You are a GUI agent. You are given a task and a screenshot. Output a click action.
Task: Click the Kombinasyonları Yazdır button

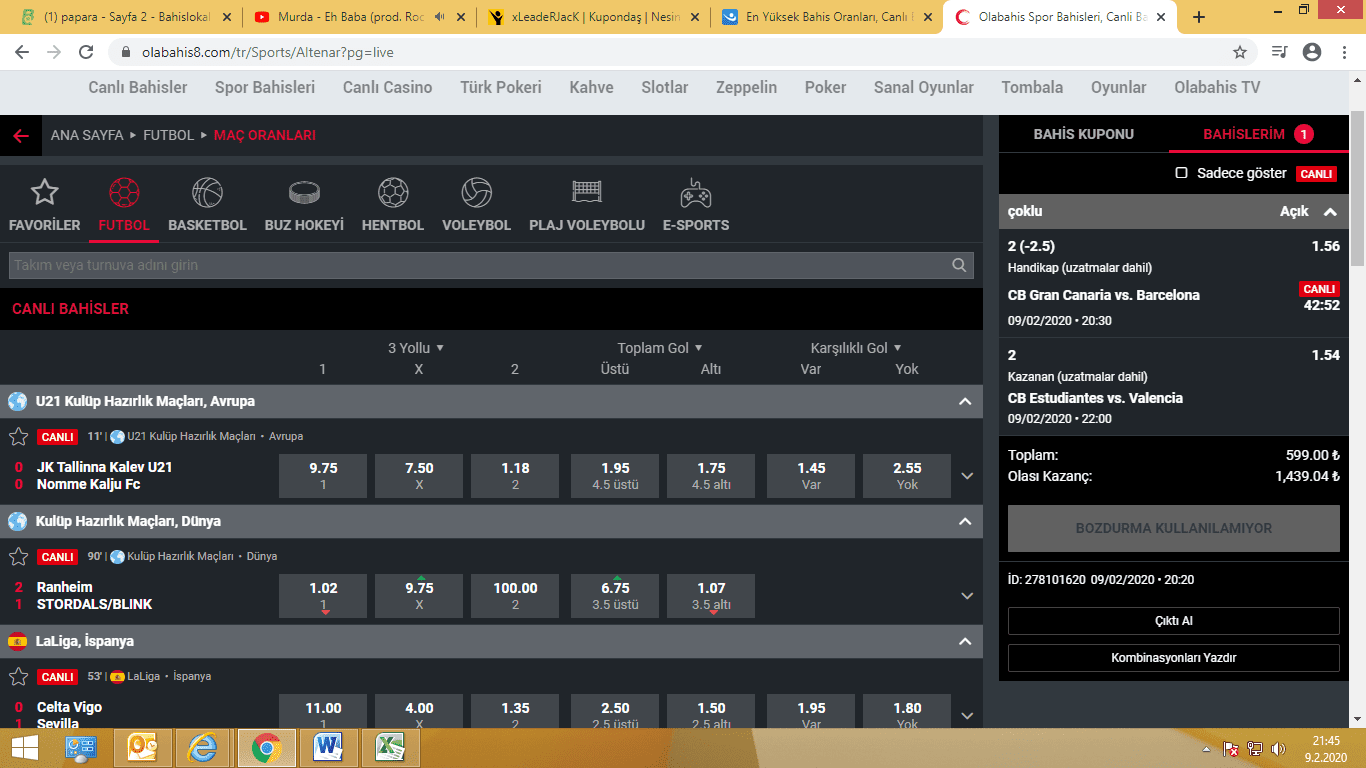pos(1173,658)
